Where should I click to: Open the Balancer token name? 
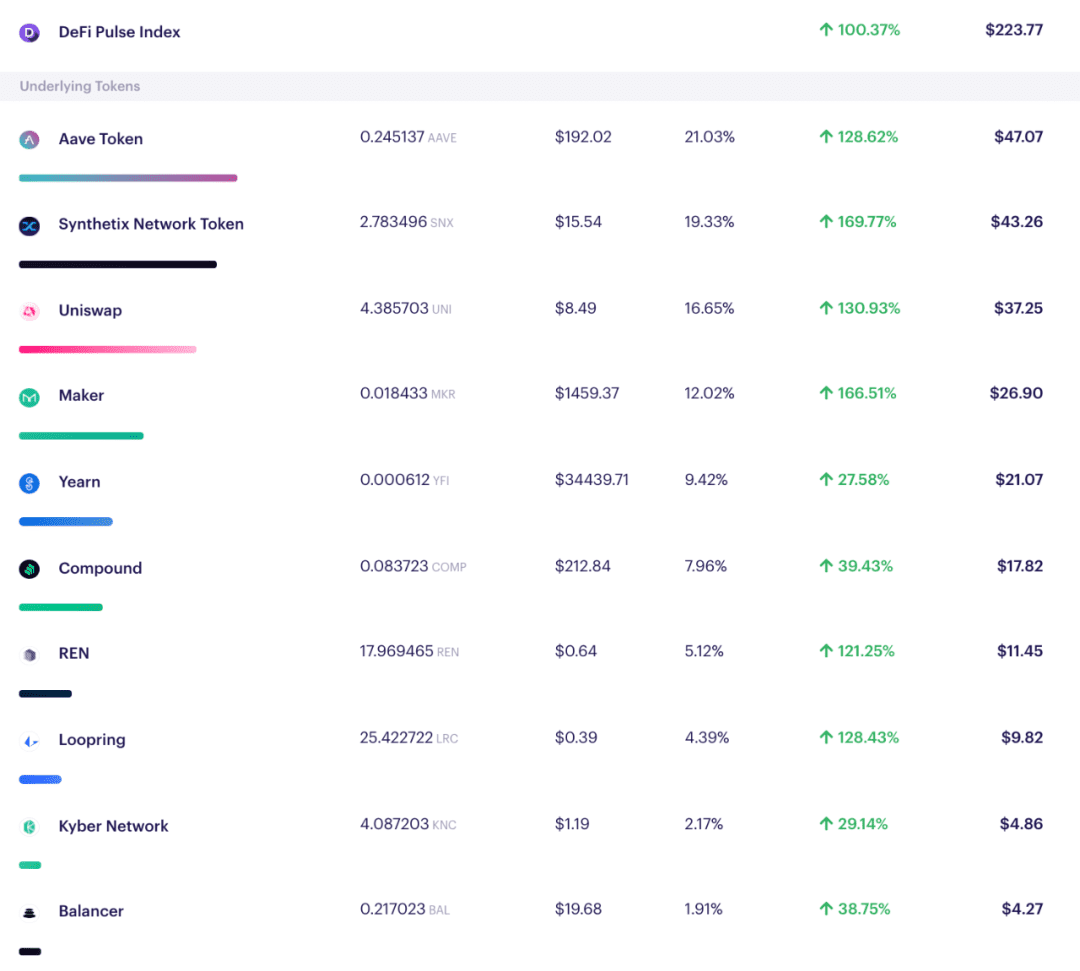91,911
